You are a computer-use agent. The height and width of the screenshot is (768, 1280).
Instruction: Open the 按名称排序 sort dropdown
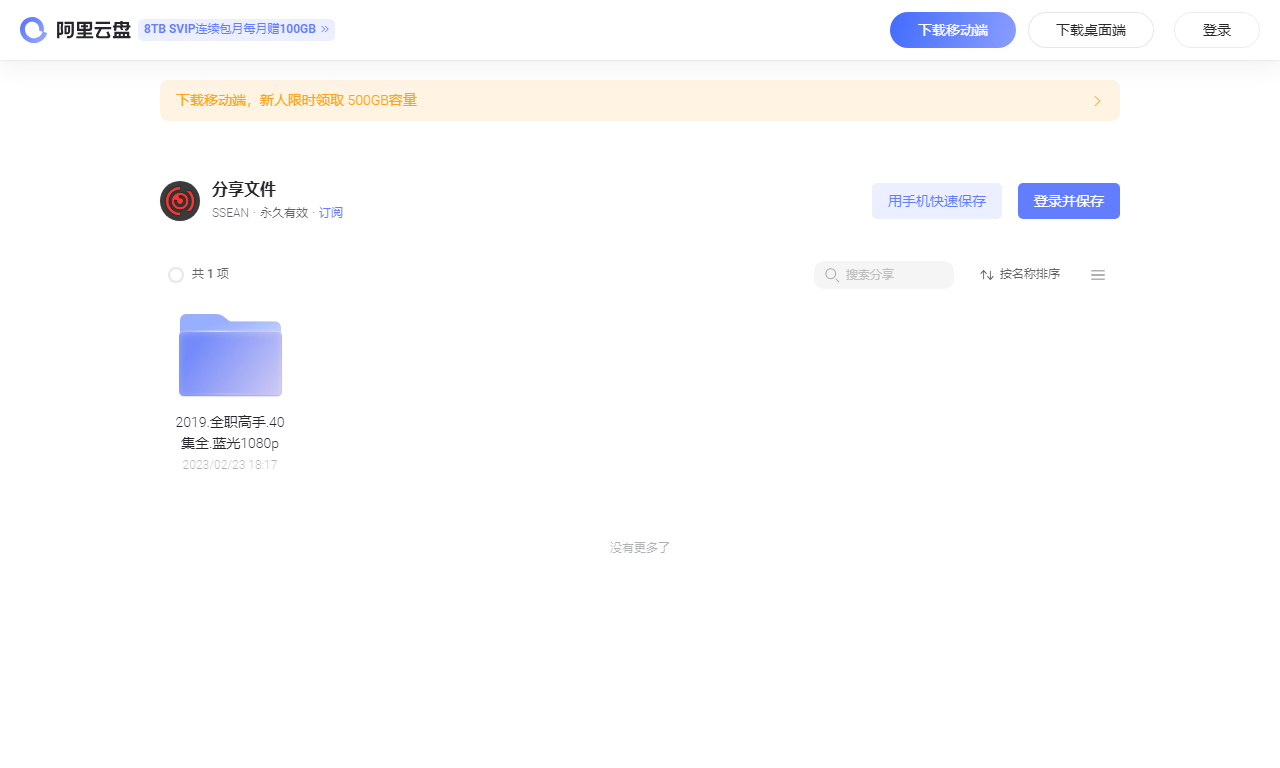pos(1020,275)
